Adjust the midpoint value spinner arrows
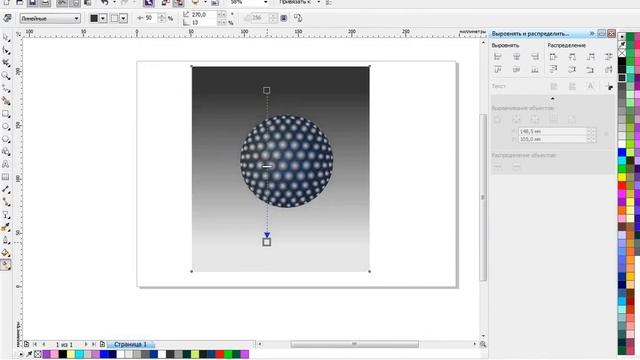 (162, 18)
